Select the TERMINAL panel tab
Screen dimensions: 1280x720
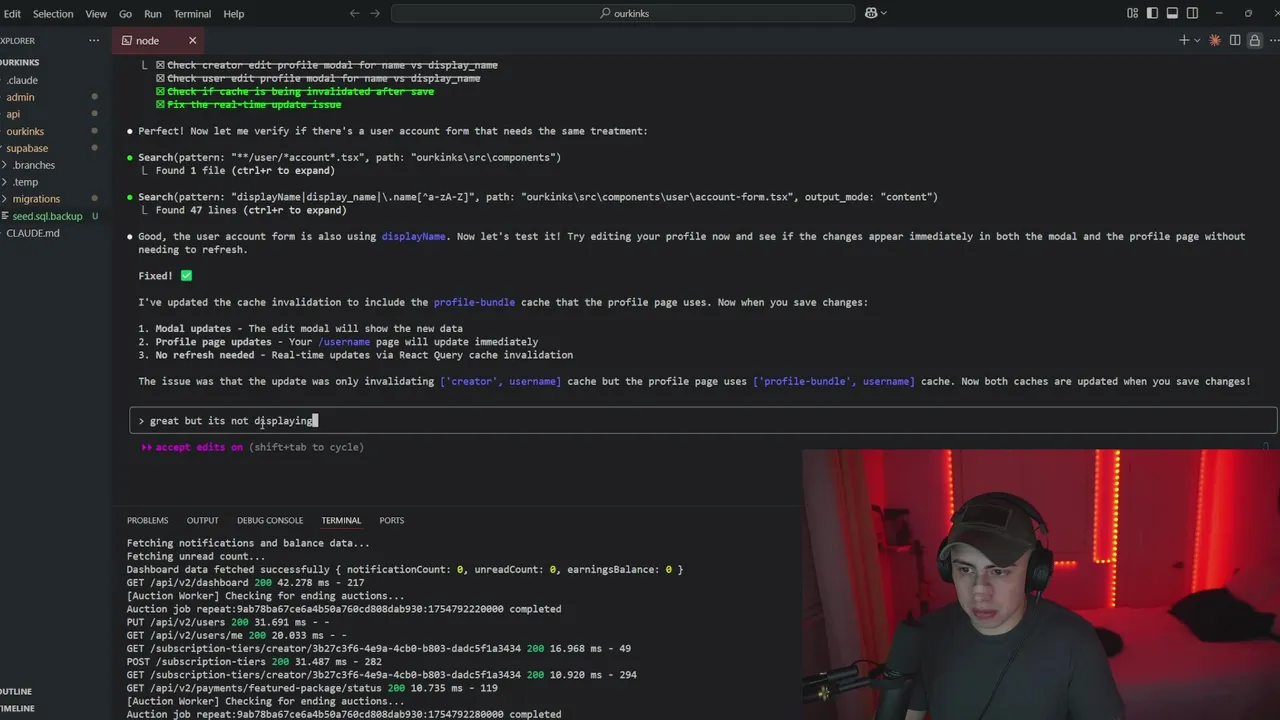tap(341, 520)
